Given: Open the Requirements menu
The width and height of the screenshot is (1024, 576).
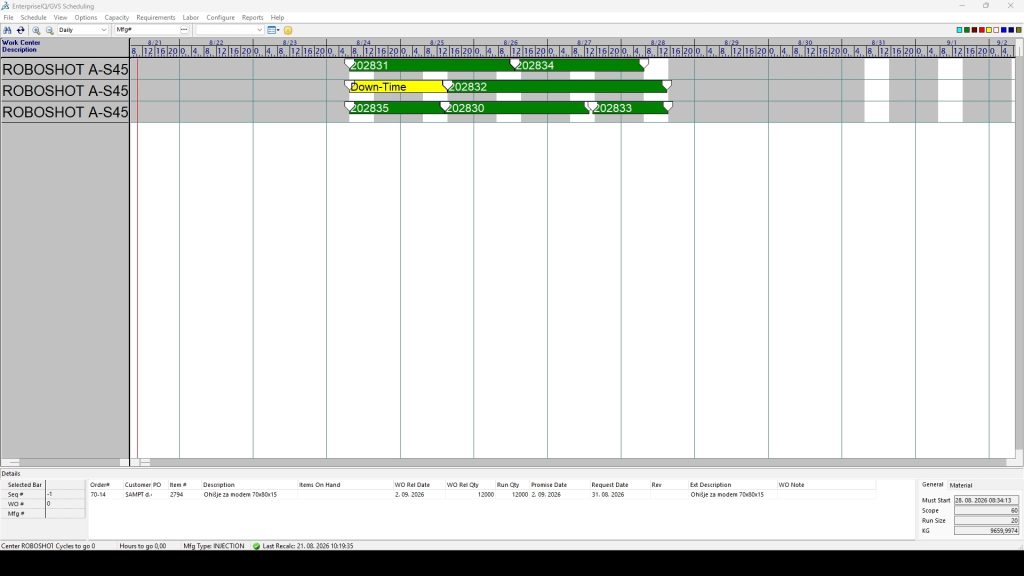Looking at the screenshot, I should 155,18.
